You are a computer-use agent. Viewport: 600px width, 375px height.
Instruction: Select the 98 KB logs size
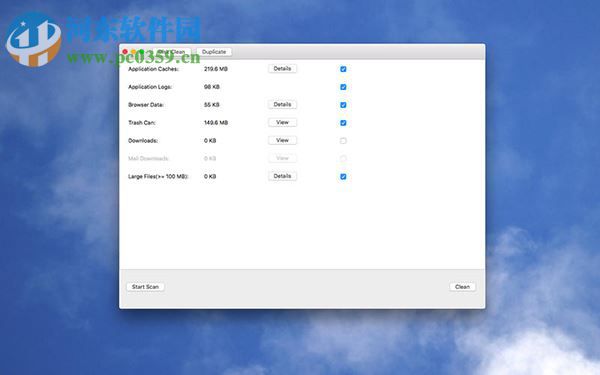click(x=212, y=87)
